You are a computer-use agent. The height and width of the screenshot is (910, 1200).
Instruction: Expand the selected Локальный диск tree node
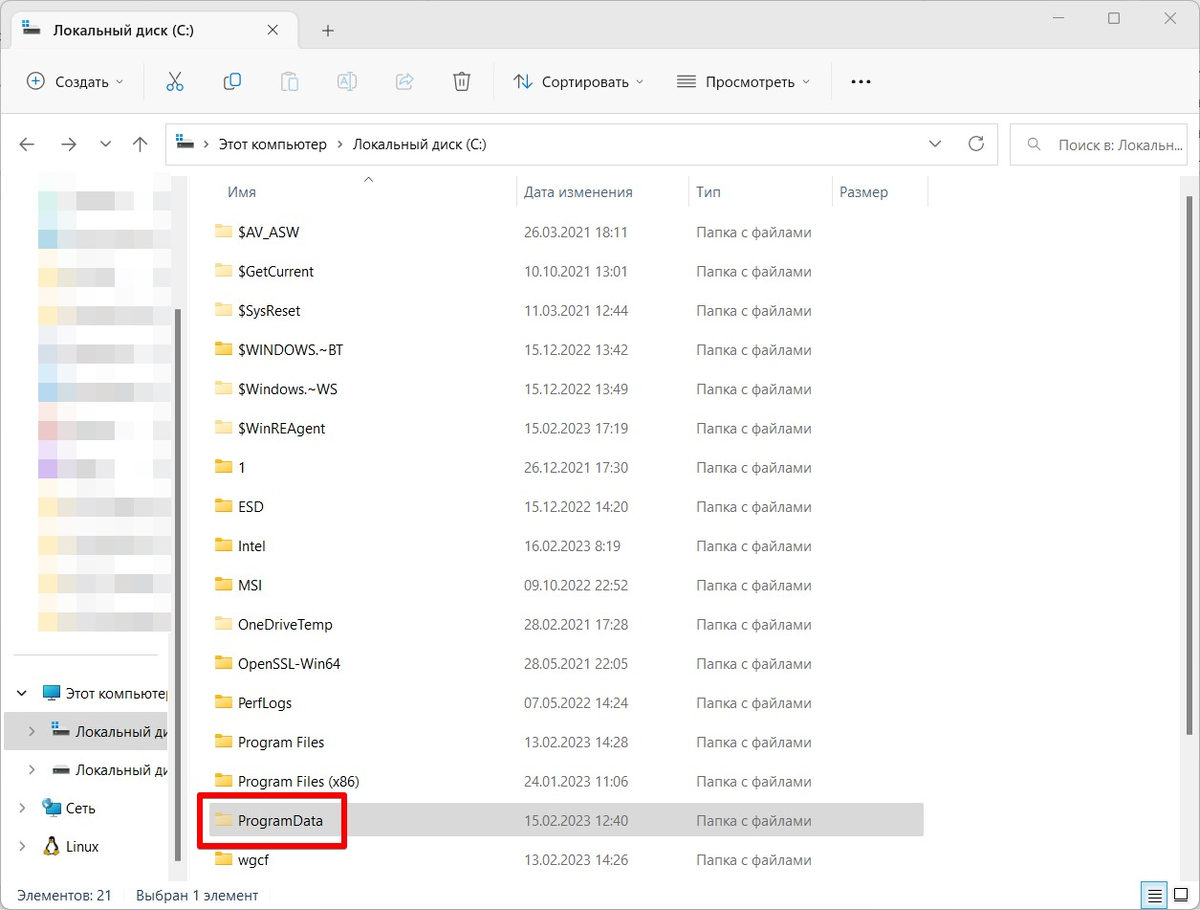click(31, 731)
